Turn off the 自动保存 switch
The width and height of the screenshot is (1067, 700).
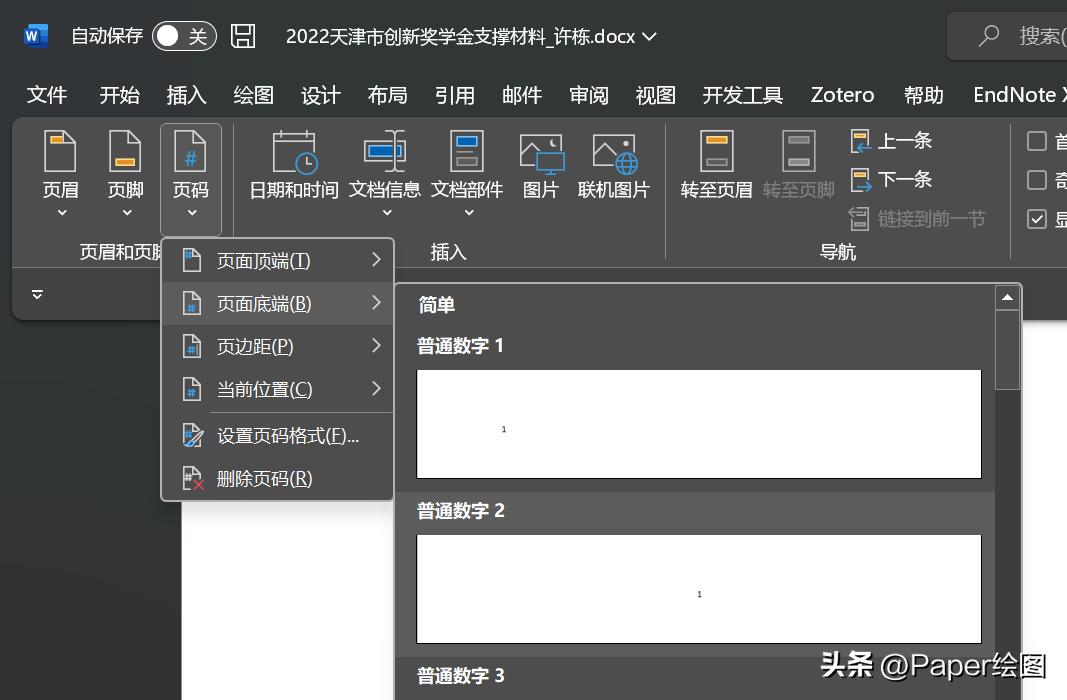click(183, 35)
